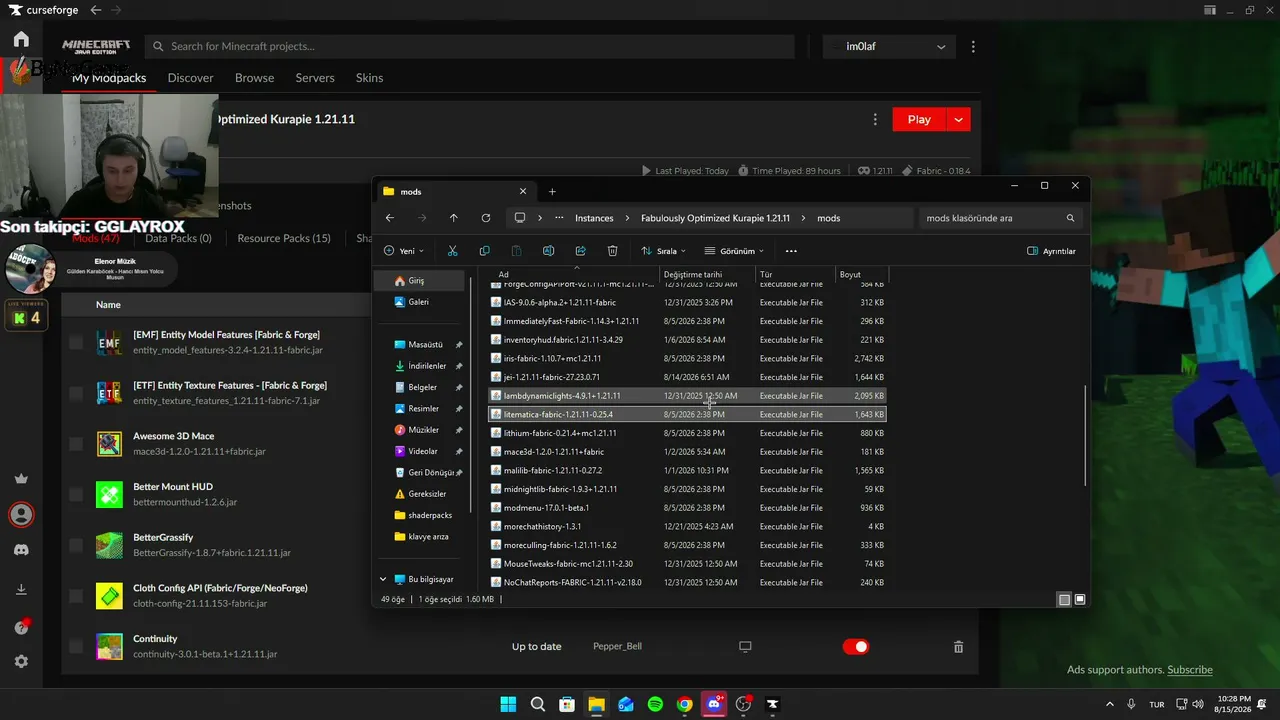Toggle the Ayrıntılar details pane button
The width and height of the screenshot is (1280, 720).
coord(1051,251)
